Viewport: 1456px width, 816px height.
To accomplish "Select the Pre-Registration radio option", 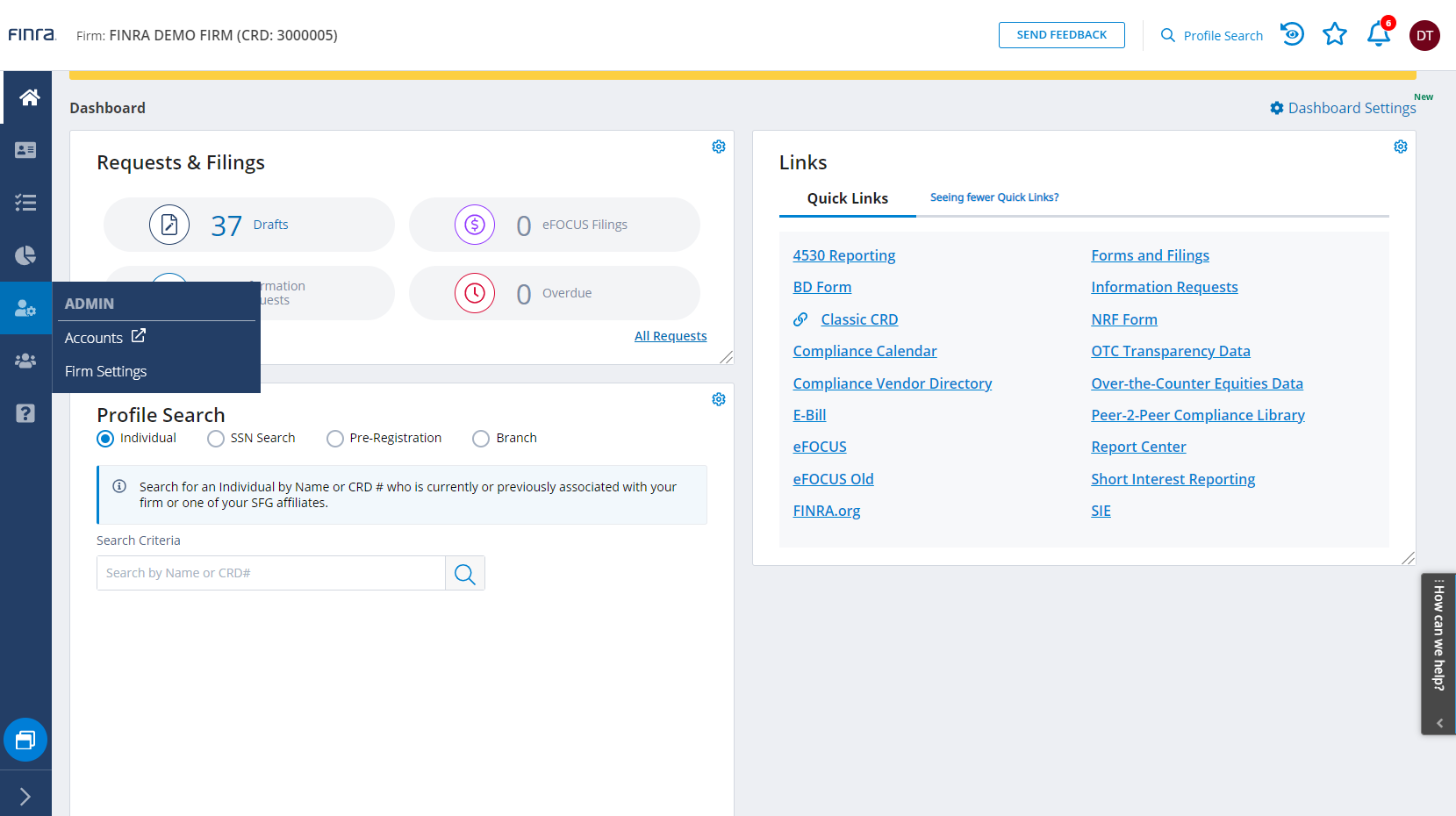I will click(x=335, y=439).
